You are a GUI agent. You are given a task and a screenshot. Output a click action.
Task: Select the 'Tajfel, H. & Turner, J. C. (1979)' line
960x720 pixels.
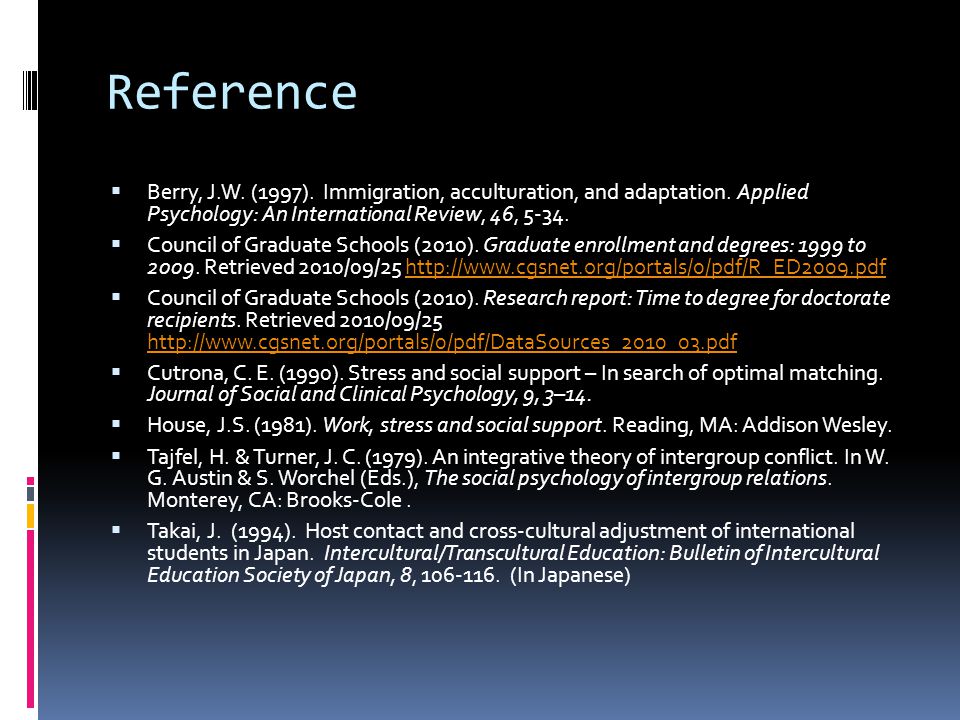[x=518, y=457]
